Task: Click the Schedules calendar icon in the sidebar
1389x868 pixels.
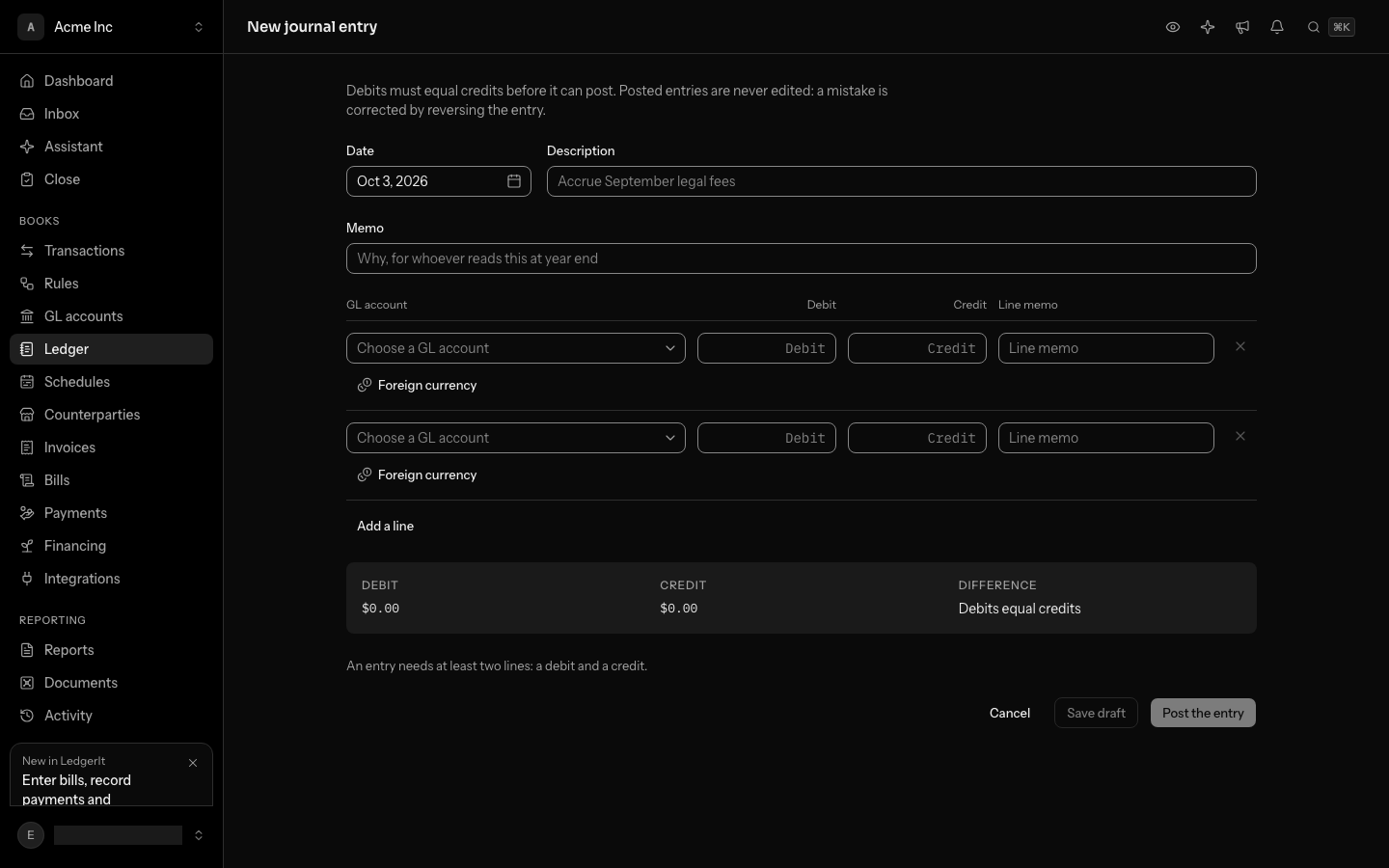Action: [27, 382]
